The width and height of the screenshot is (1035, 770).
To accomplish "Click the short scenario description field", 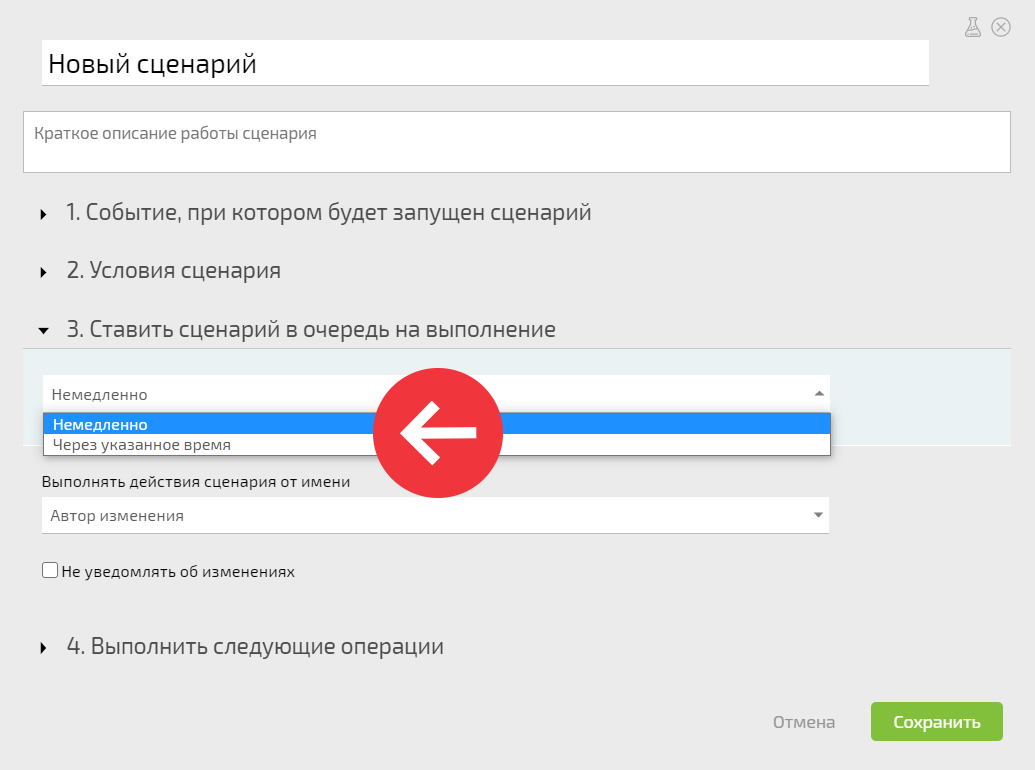I will 517,142.
